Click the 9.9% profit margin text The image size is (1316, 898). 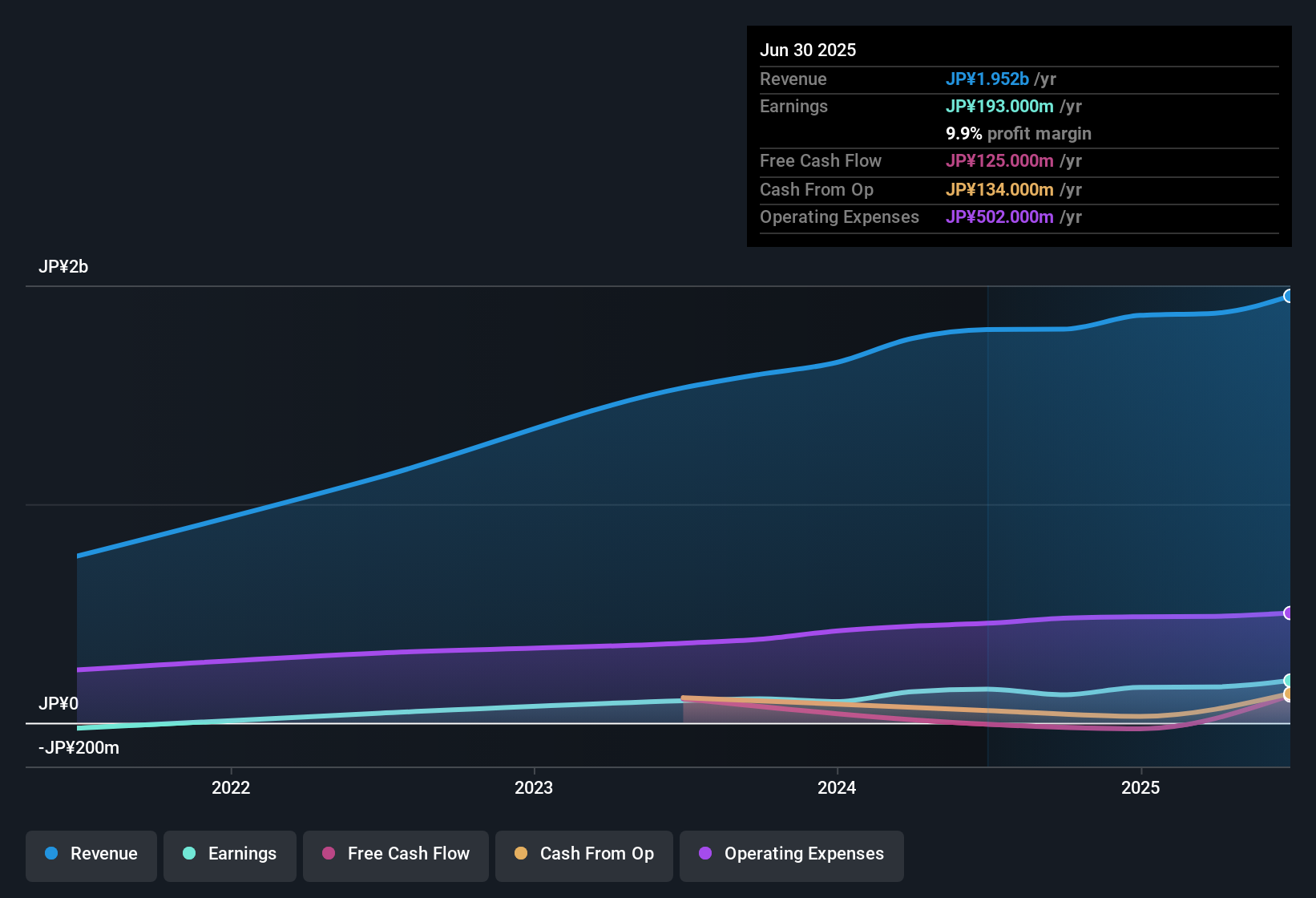pyautogui.click(x=1019, y=133)
